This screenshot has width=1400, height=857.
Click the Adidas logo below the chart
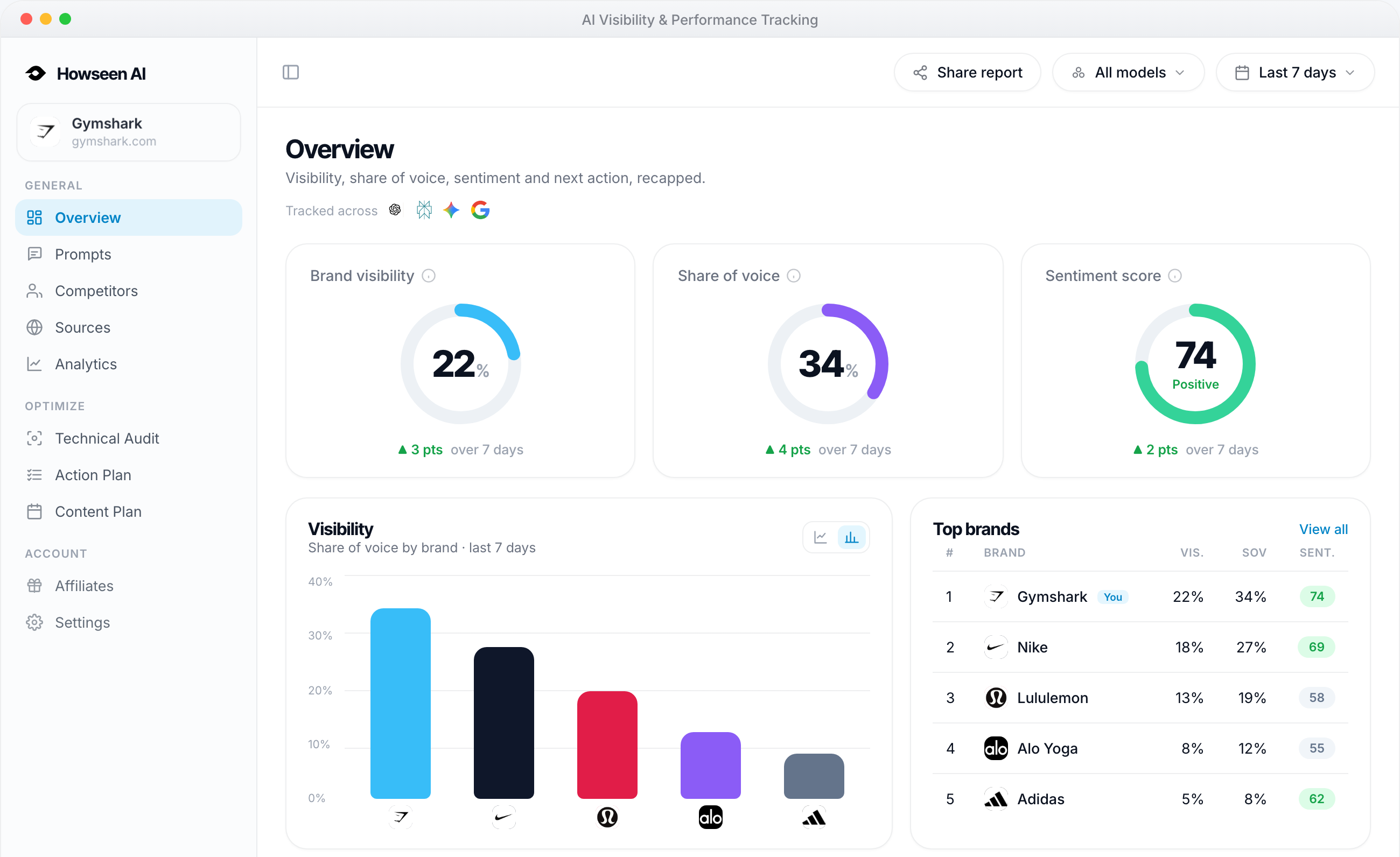point(814,817)
